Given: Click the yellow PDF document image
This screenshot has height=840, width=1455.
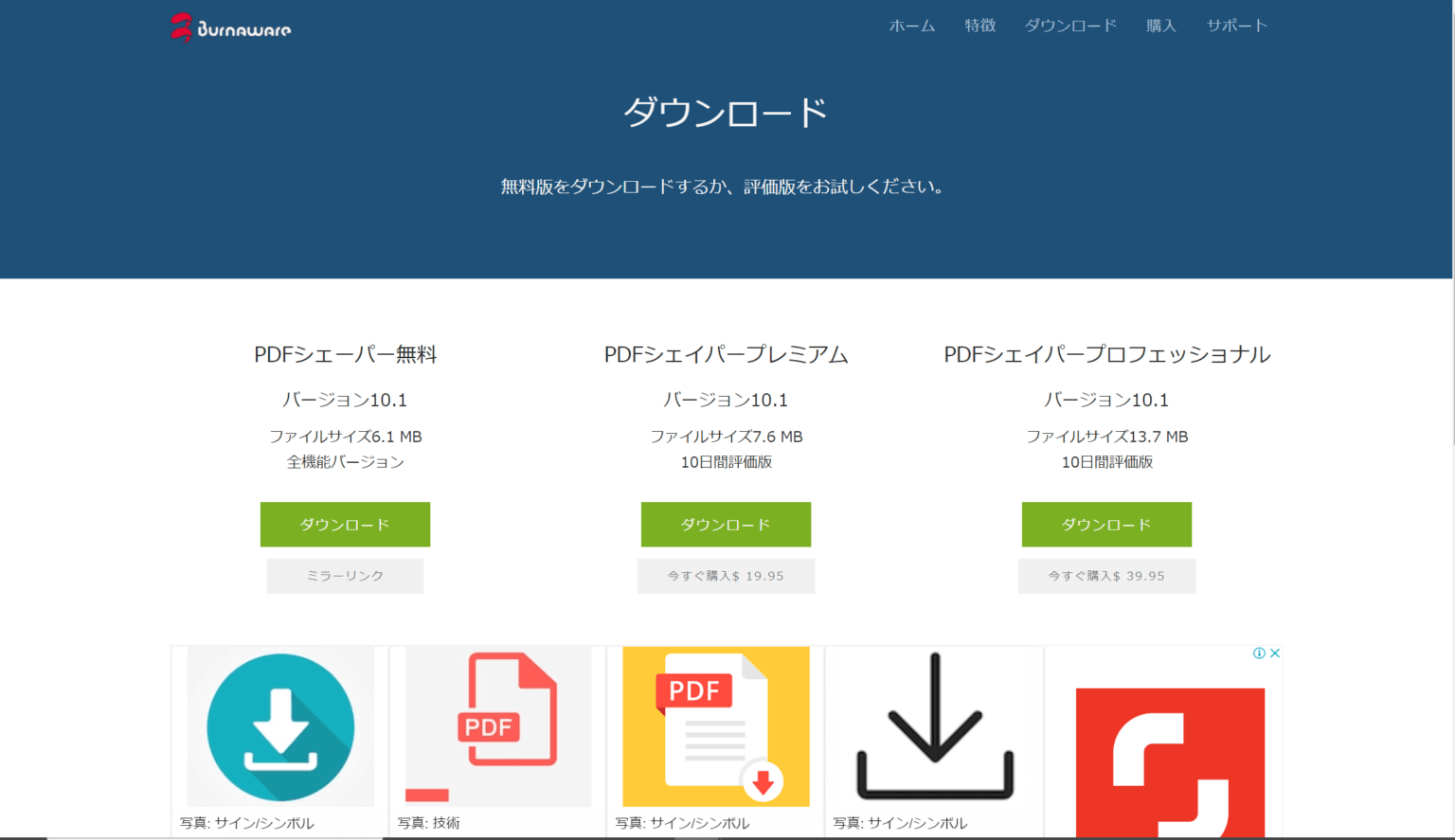Looking at the screenshot, I should pos(716,726).
